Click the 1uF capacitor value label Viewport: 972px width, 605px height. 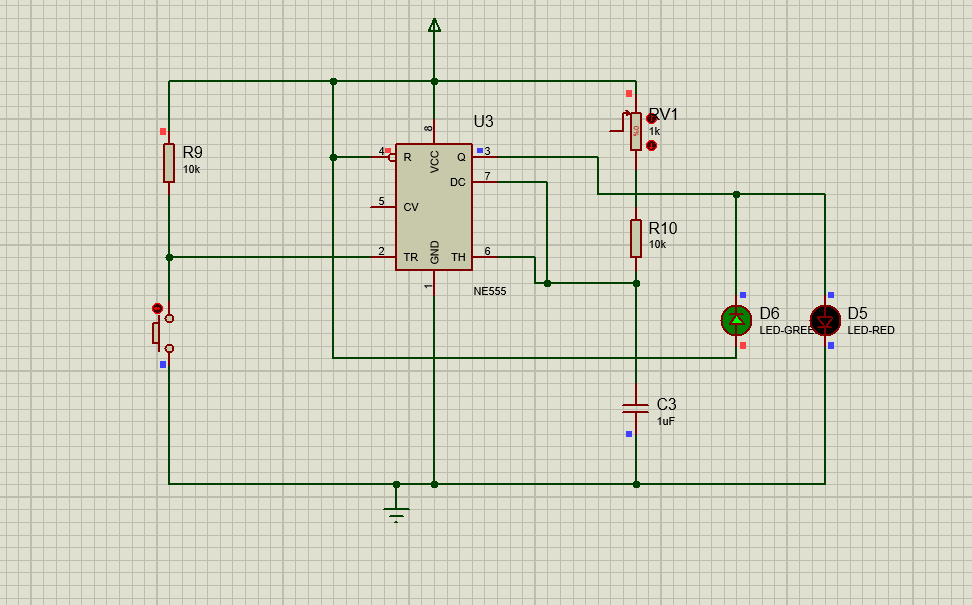point(666,422)
